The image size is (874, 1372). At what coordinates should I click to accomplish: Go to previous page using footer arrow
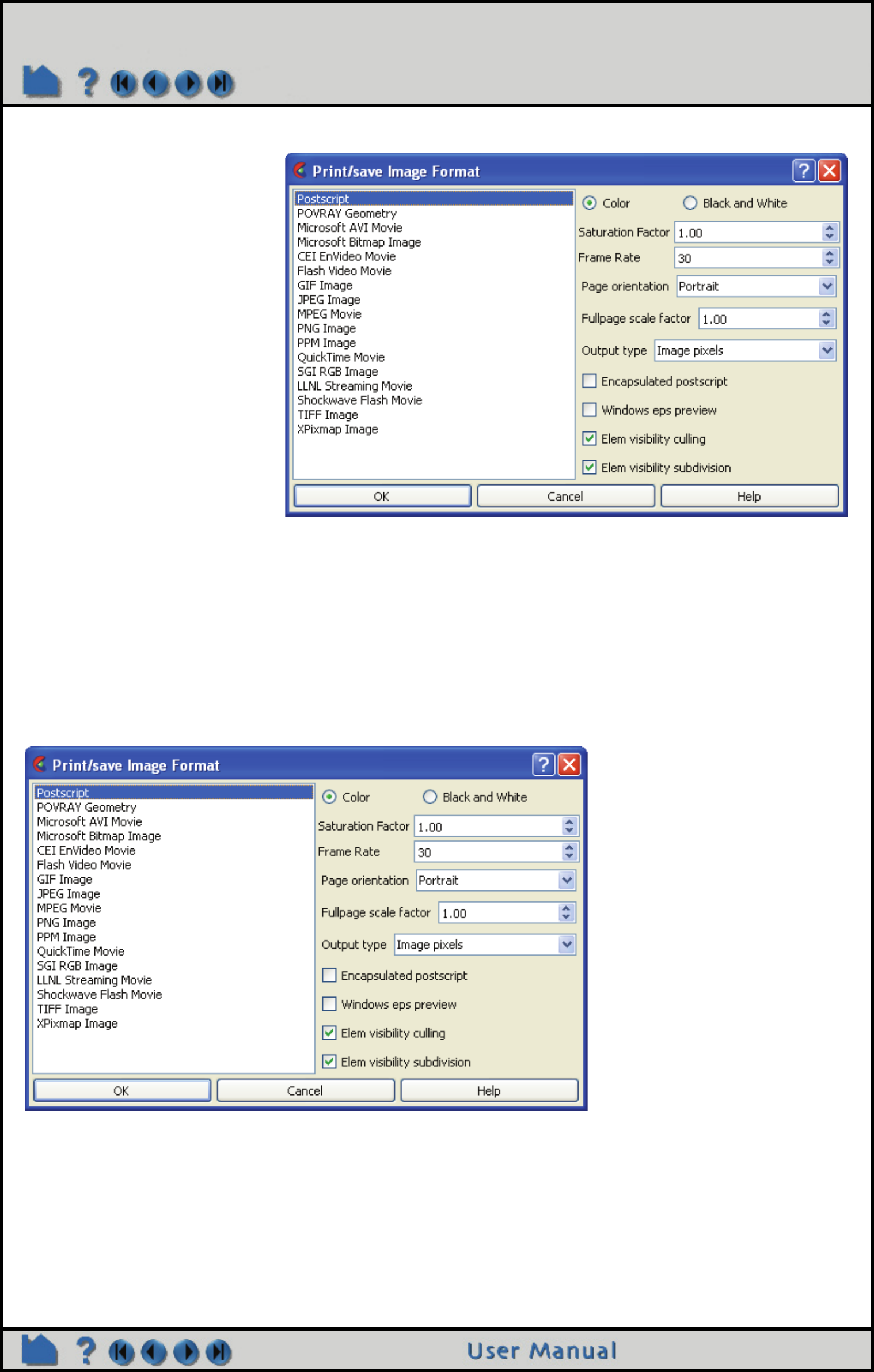click(x=153, y=1352)
